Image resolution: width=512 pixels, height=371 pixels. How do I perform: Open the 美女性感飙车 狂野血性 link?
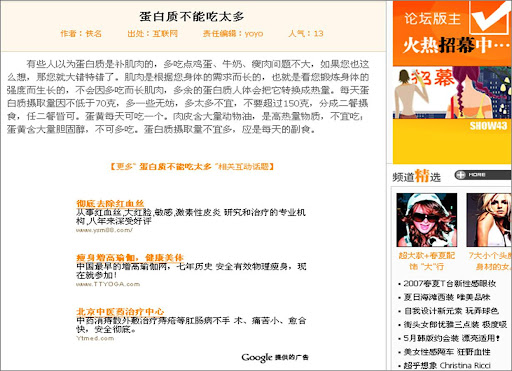(447, 352)
